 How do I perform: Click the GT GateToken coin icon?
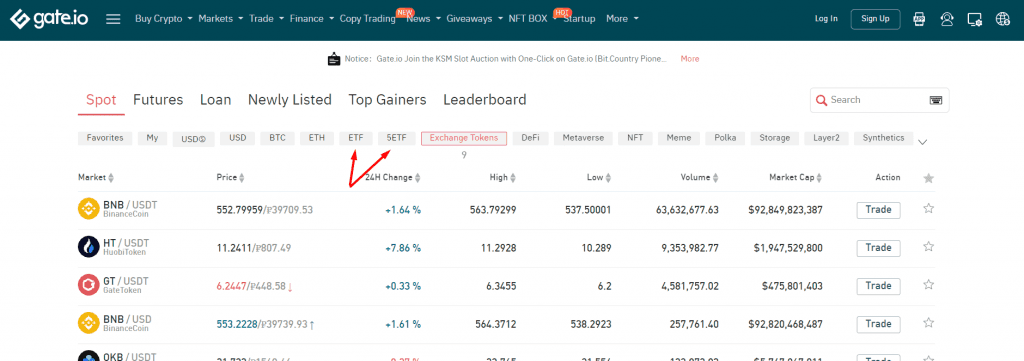[x=88, y=285]
